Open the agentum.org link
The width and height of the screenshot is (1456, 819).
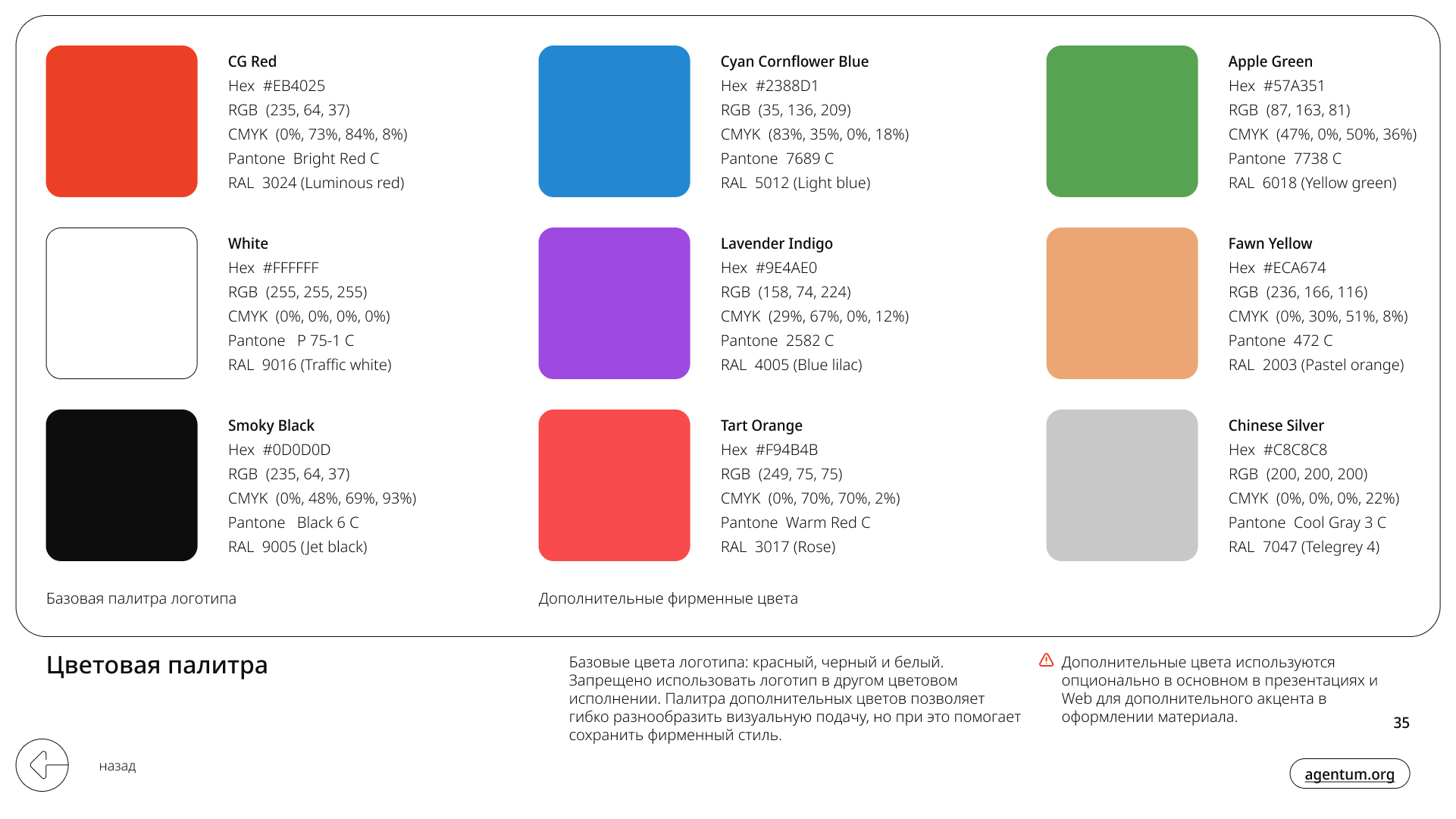click(1349, 773)
